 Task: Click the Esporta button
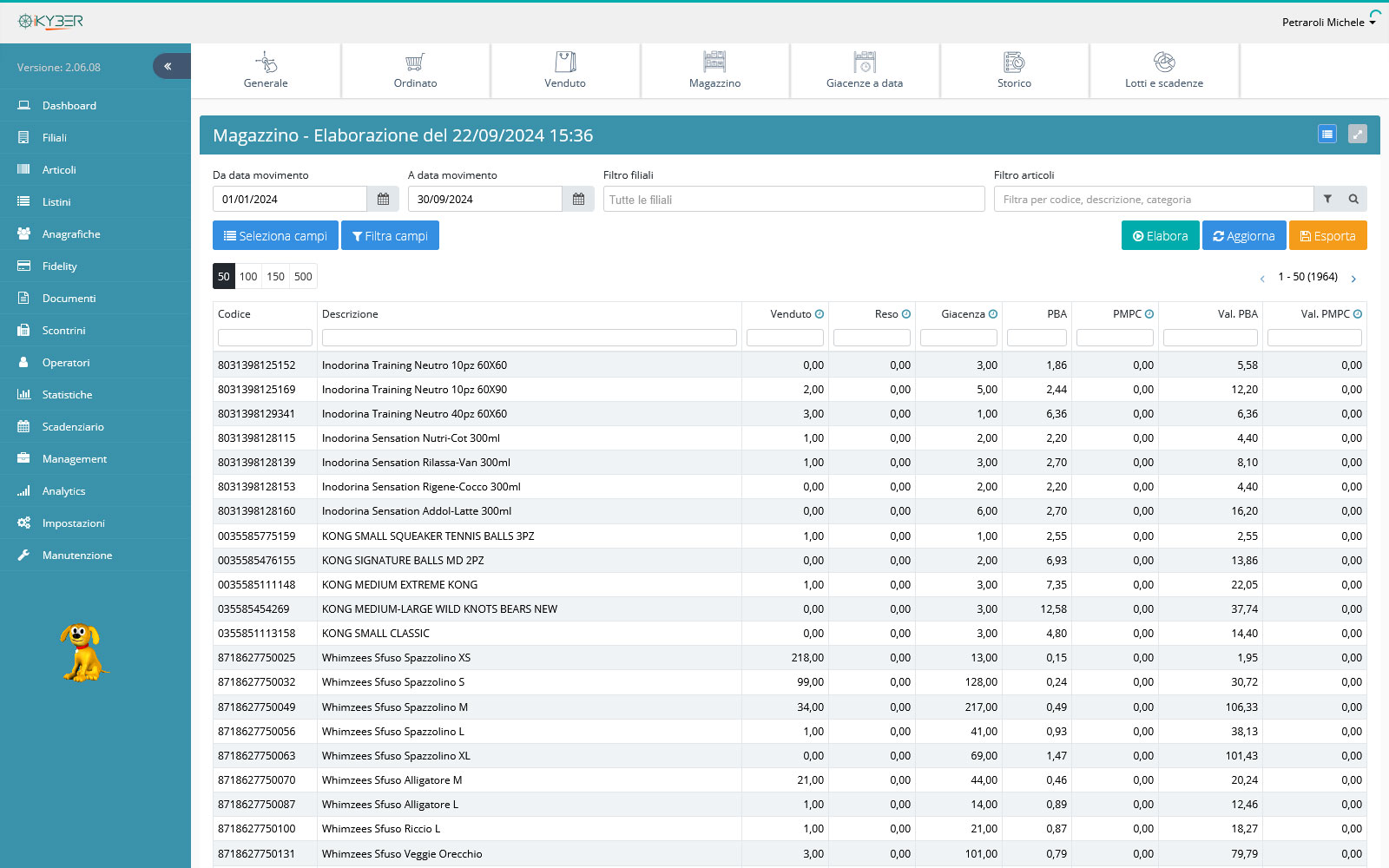click(x=1328, y=235)
